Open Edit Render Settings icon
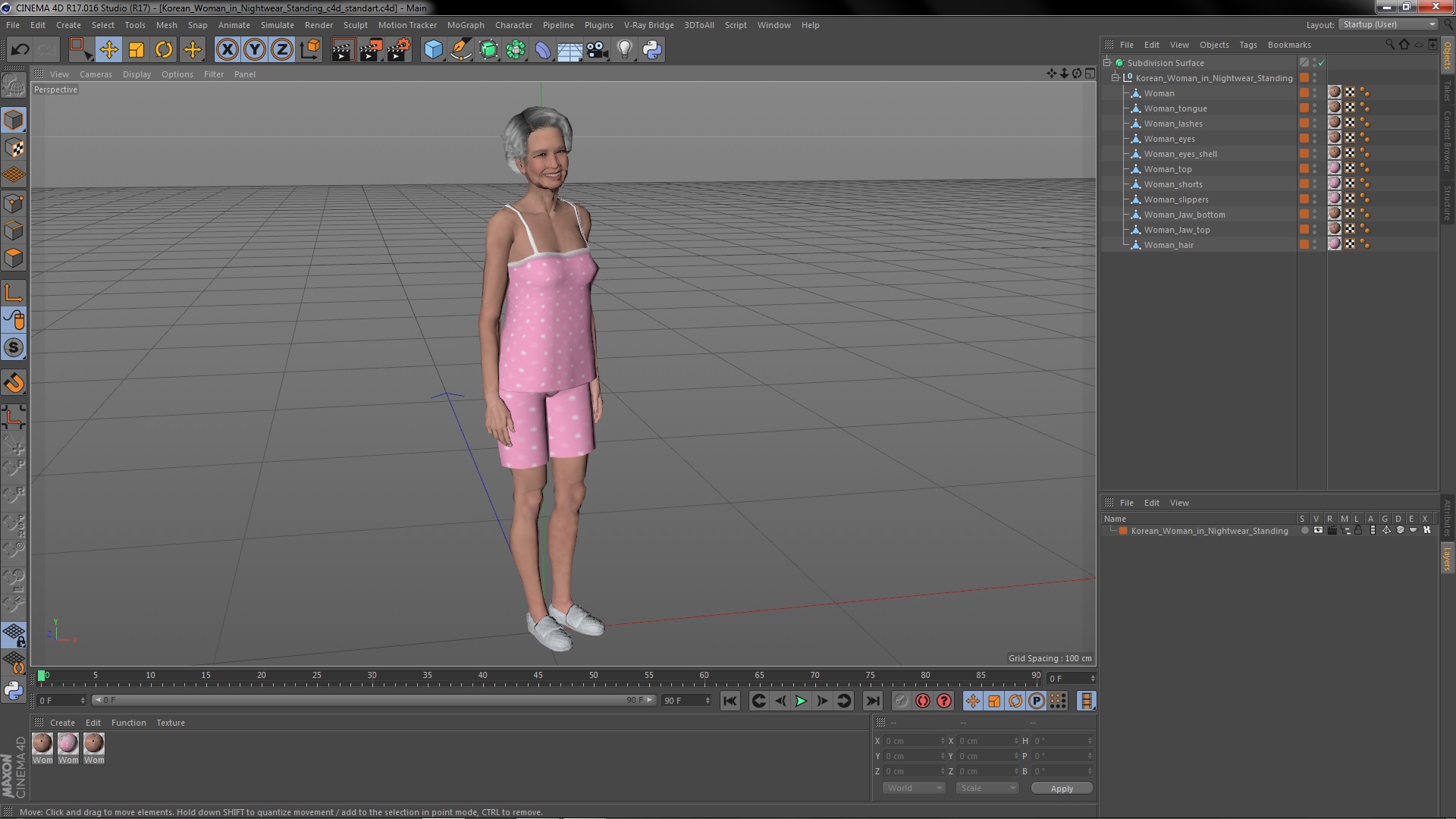The image size is (1456, 819). tap(398, 50)
